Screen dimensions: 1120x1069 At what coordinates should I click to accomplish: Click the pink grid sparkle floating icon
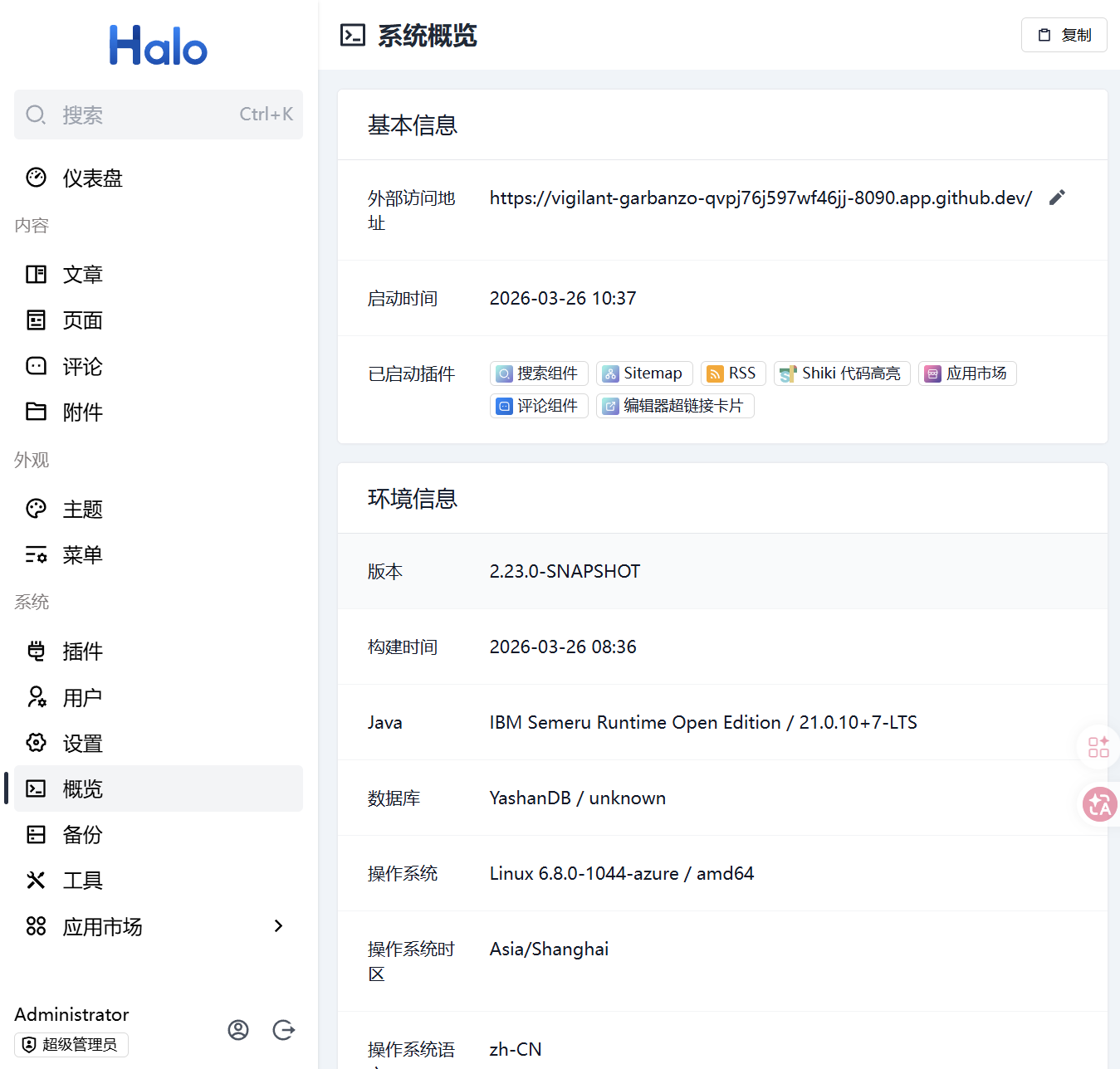pos(1098,746)
